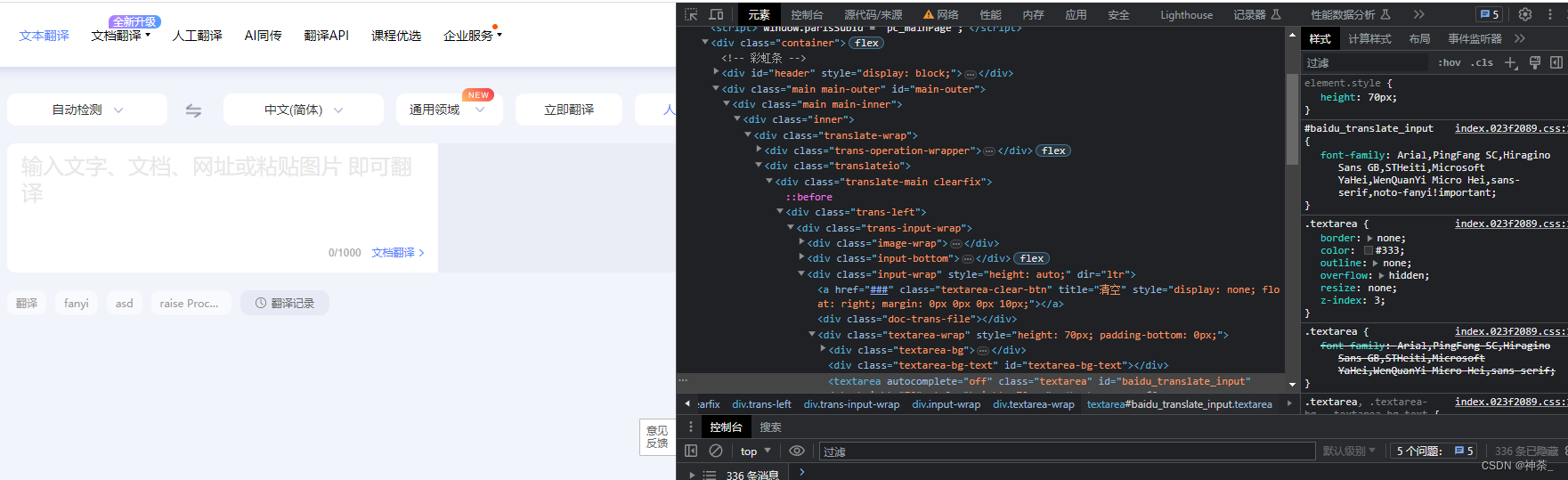The width and height of the screenshot is (1568, 480).
Task: Open rendering emulation paintbrush icon in styles
Action: point(1535,62)
